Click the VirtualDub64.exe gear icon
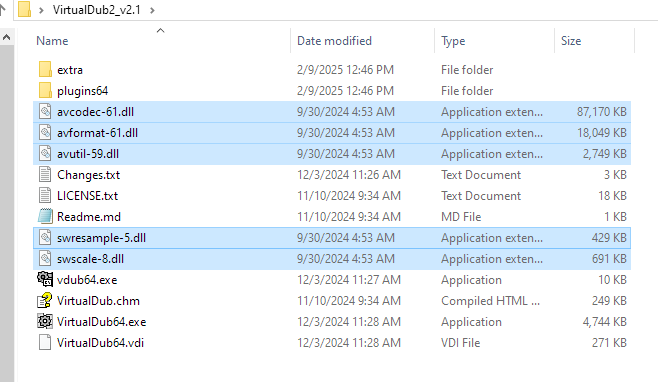658x382 pixels. tap(45, 322)
